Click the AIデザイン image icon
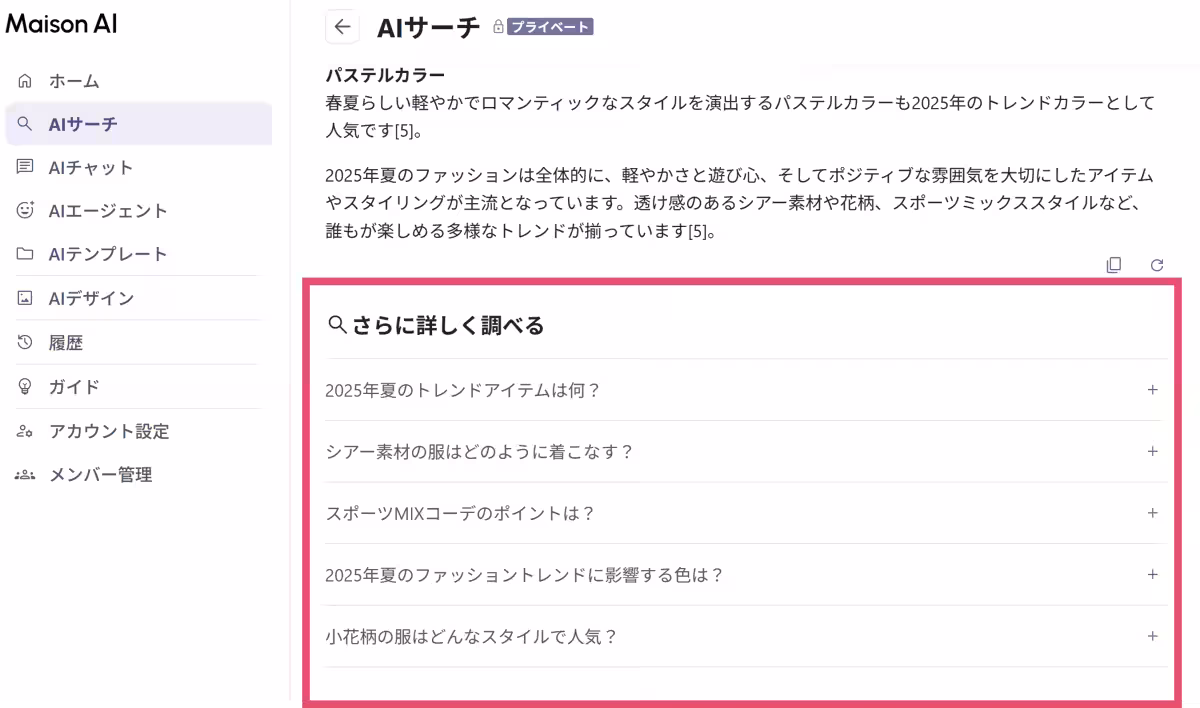 (x=22, y=298)
